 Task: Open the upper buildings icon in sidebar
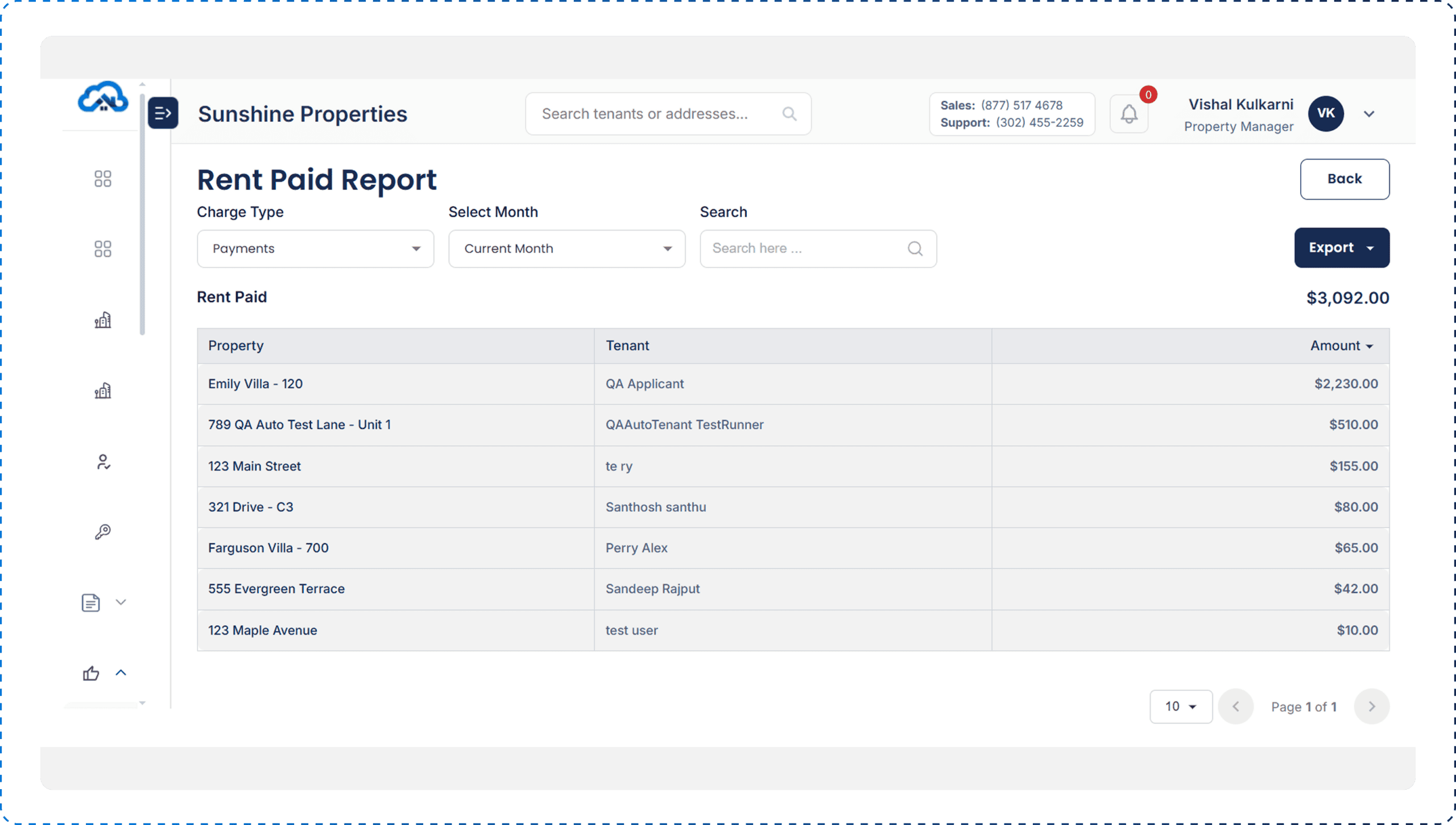click(x=103, y=320)
